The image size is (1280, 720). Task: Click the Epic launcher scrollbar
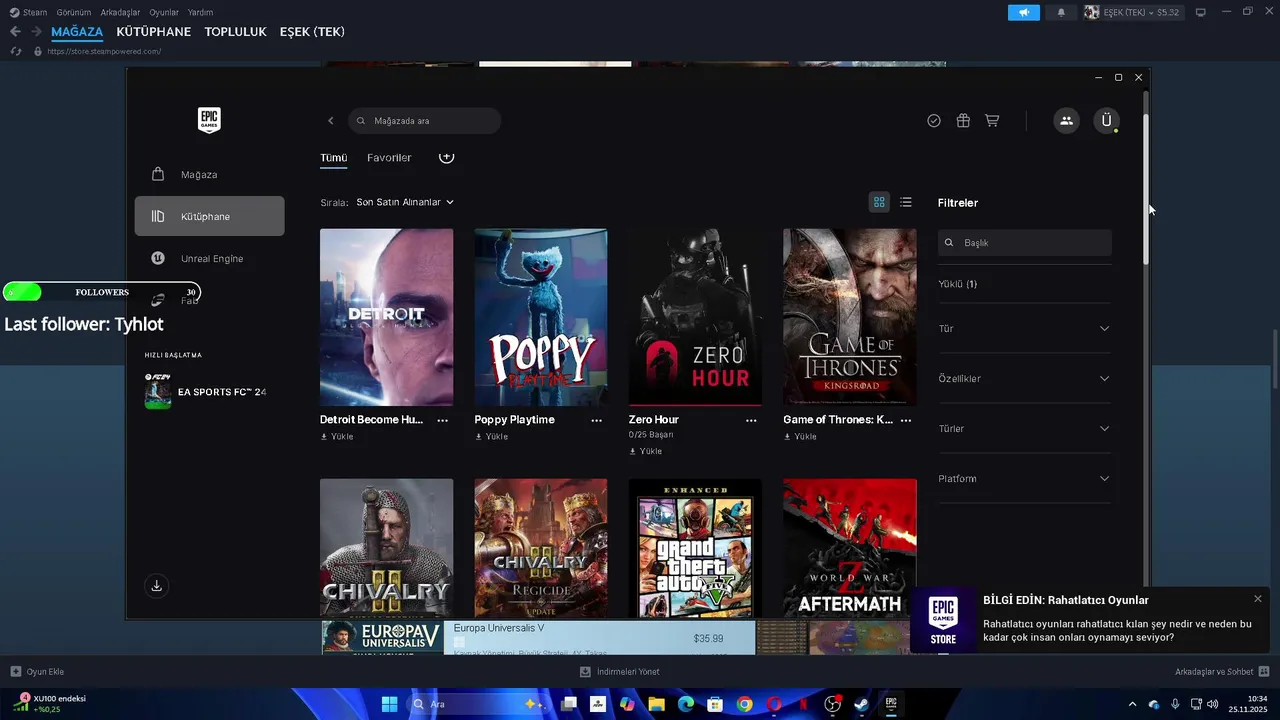(x=1146, y=190)
